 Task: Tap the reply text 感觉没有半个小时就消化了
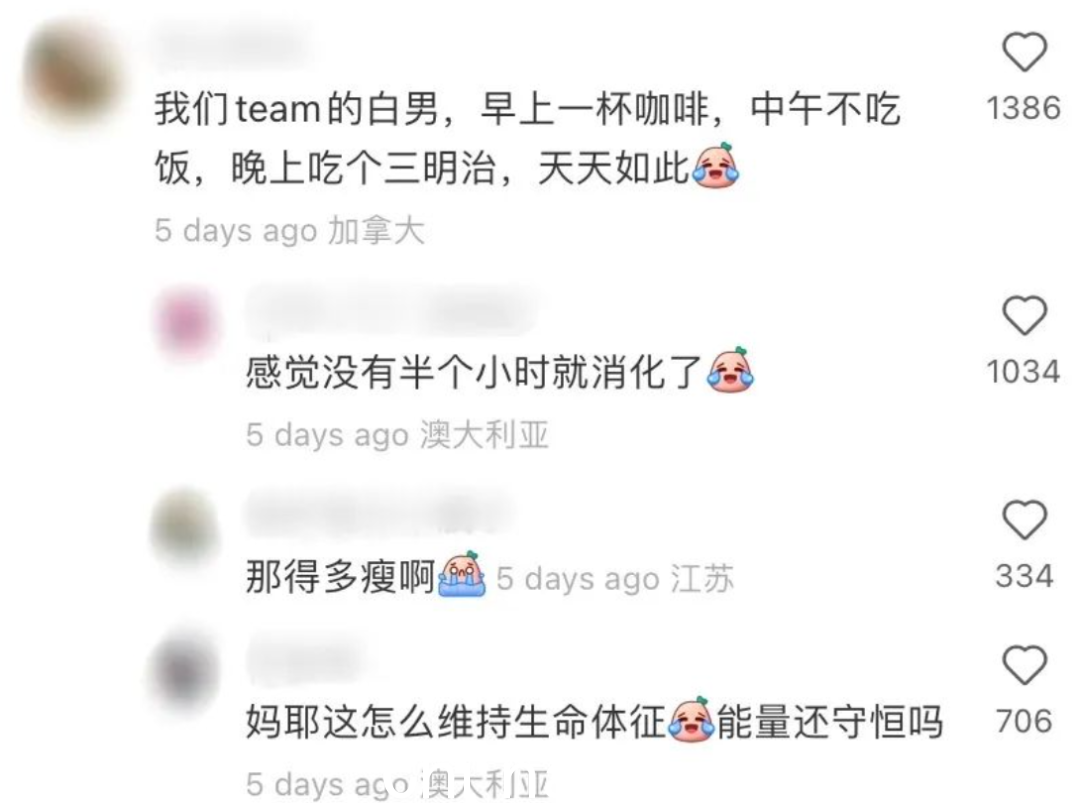[473, 373]
